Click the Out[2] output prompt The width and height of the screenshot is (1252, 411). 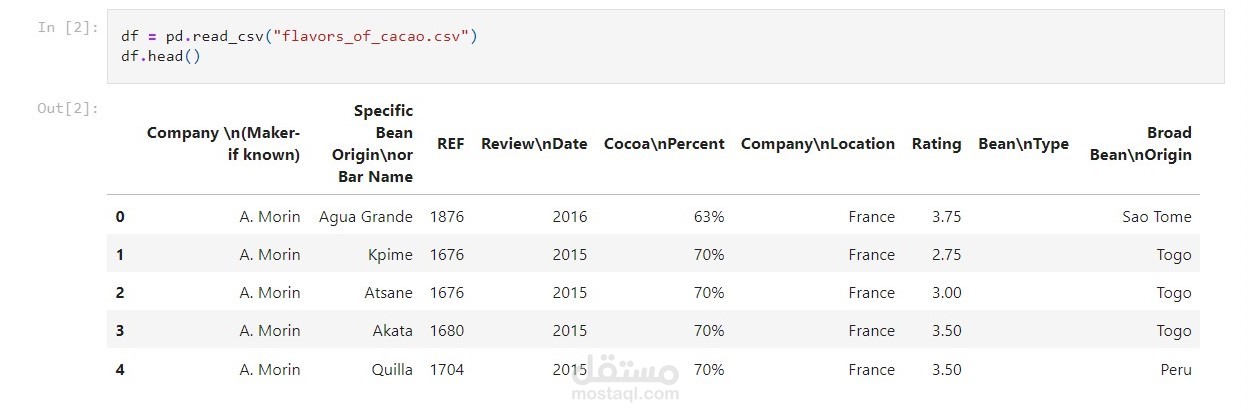click(68, 108)
